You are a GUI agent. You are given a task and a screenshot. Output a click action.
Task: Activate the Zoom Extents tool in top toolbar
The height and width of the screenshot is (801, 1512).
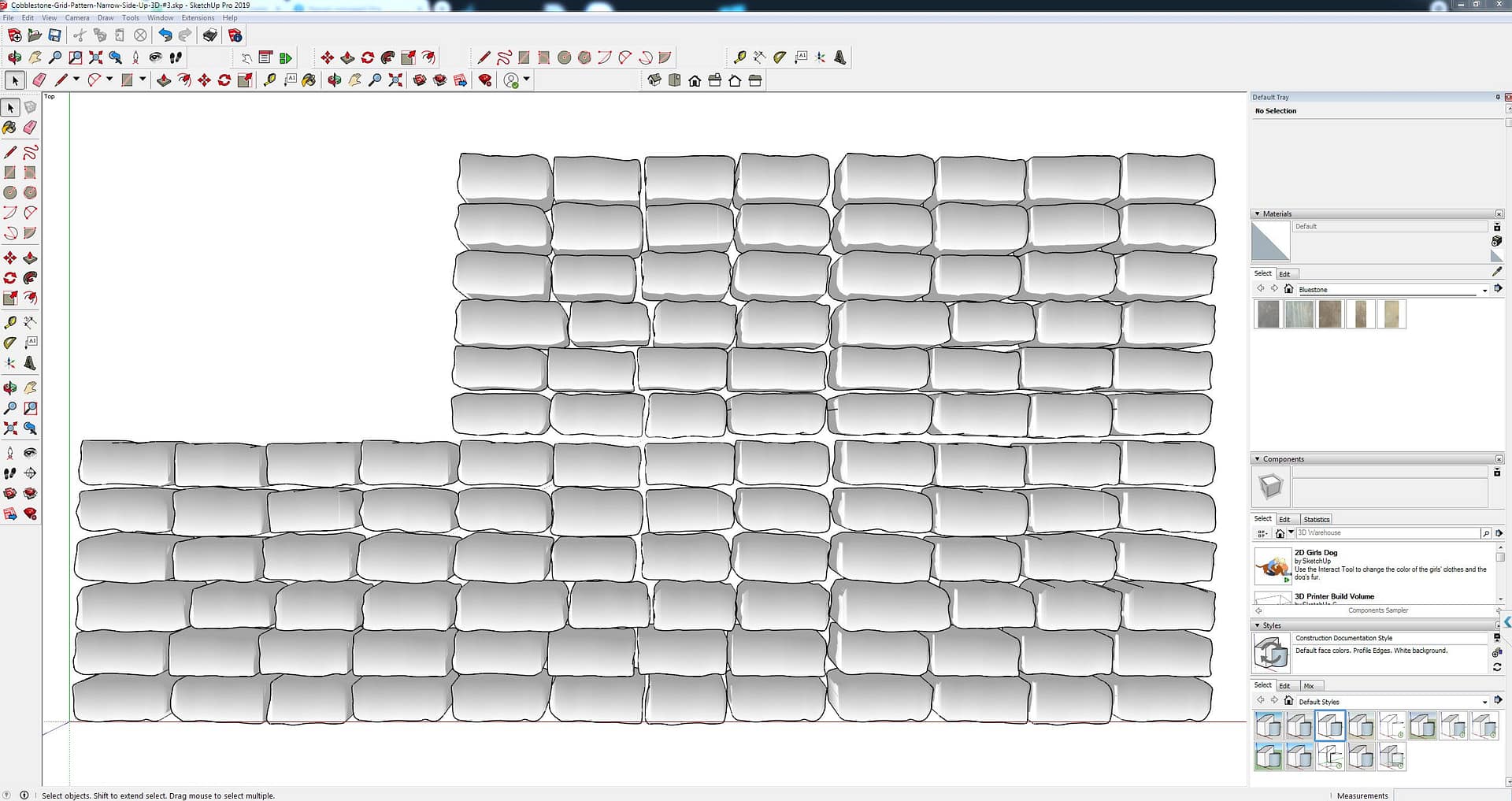pos(96,57)
